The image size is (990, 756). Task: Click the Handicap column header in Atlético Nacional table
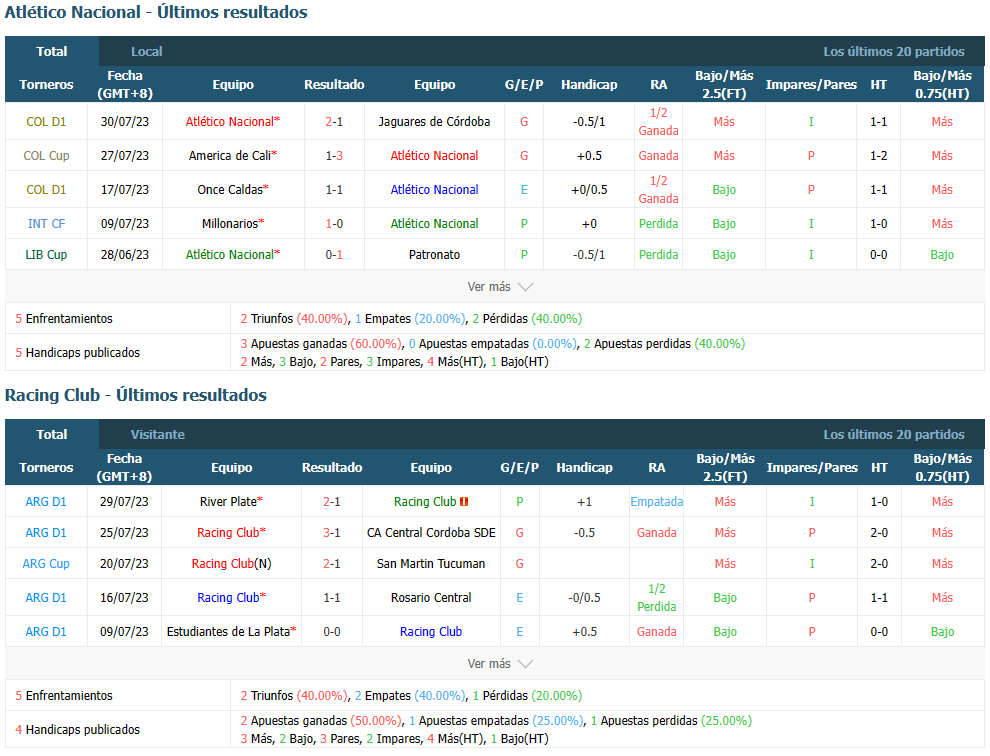point(589,85)
